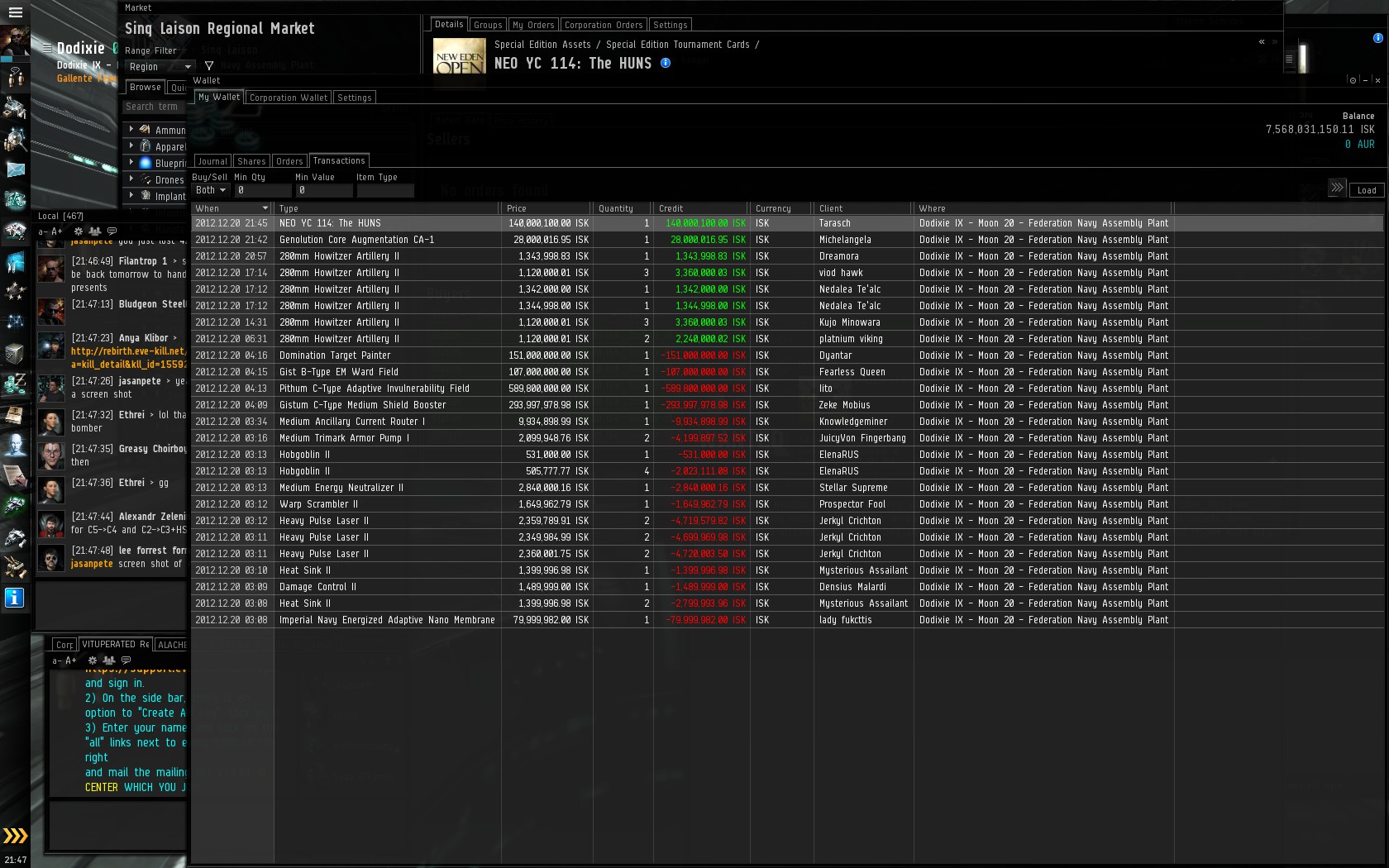This screenshot has height=868, width=1389.
Task: Sort transactions by Price column
Action: click(547, 208)
